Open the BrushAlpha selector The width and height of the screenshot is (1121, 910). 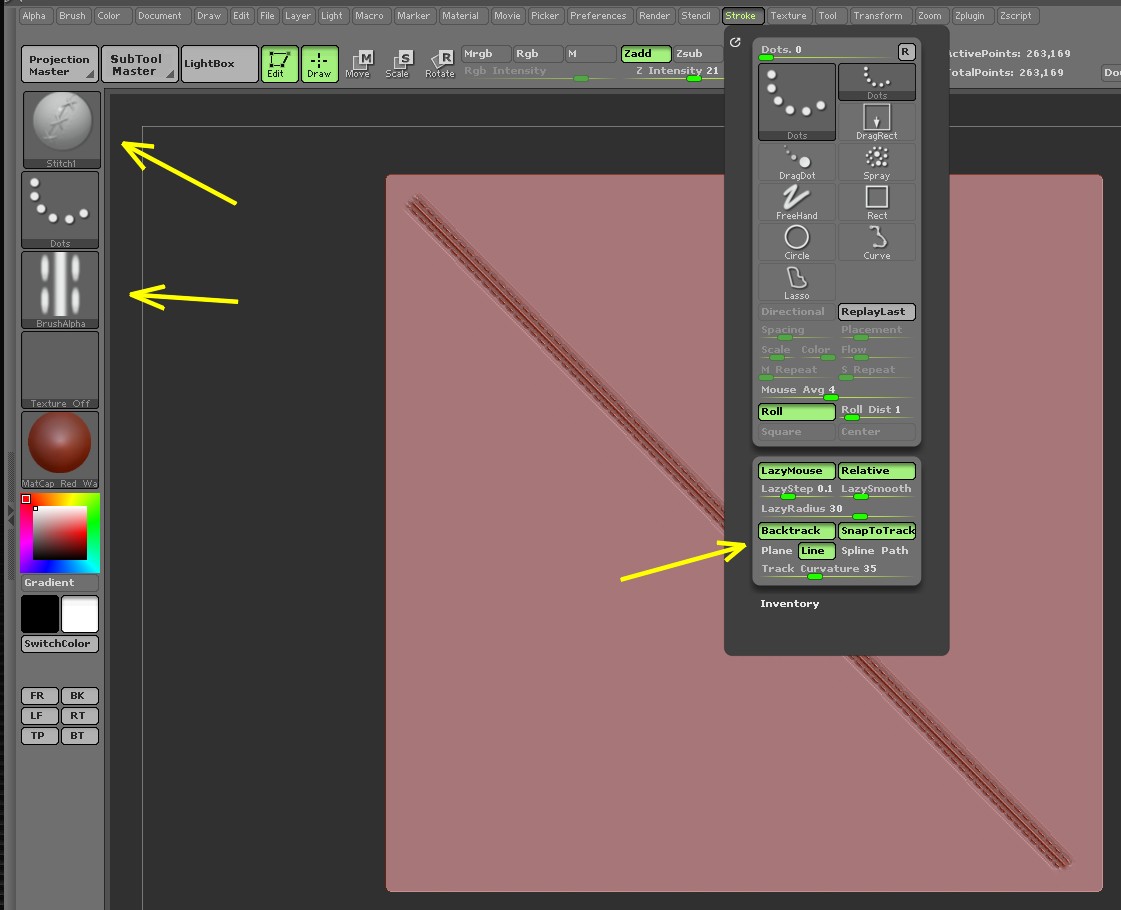point(60,290)
